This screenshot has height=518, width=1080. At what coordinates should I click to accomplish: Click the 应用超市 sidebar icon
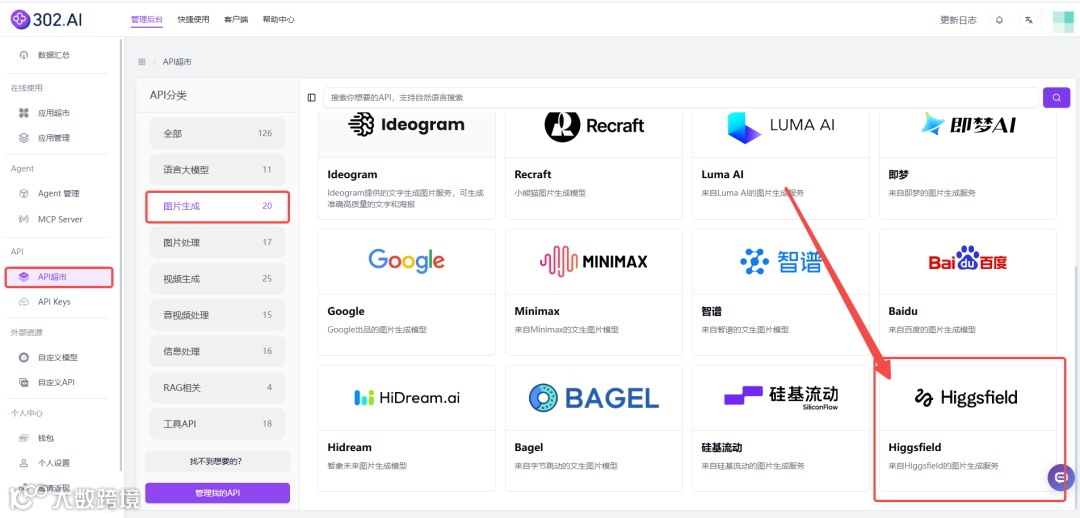coord(24,113)
